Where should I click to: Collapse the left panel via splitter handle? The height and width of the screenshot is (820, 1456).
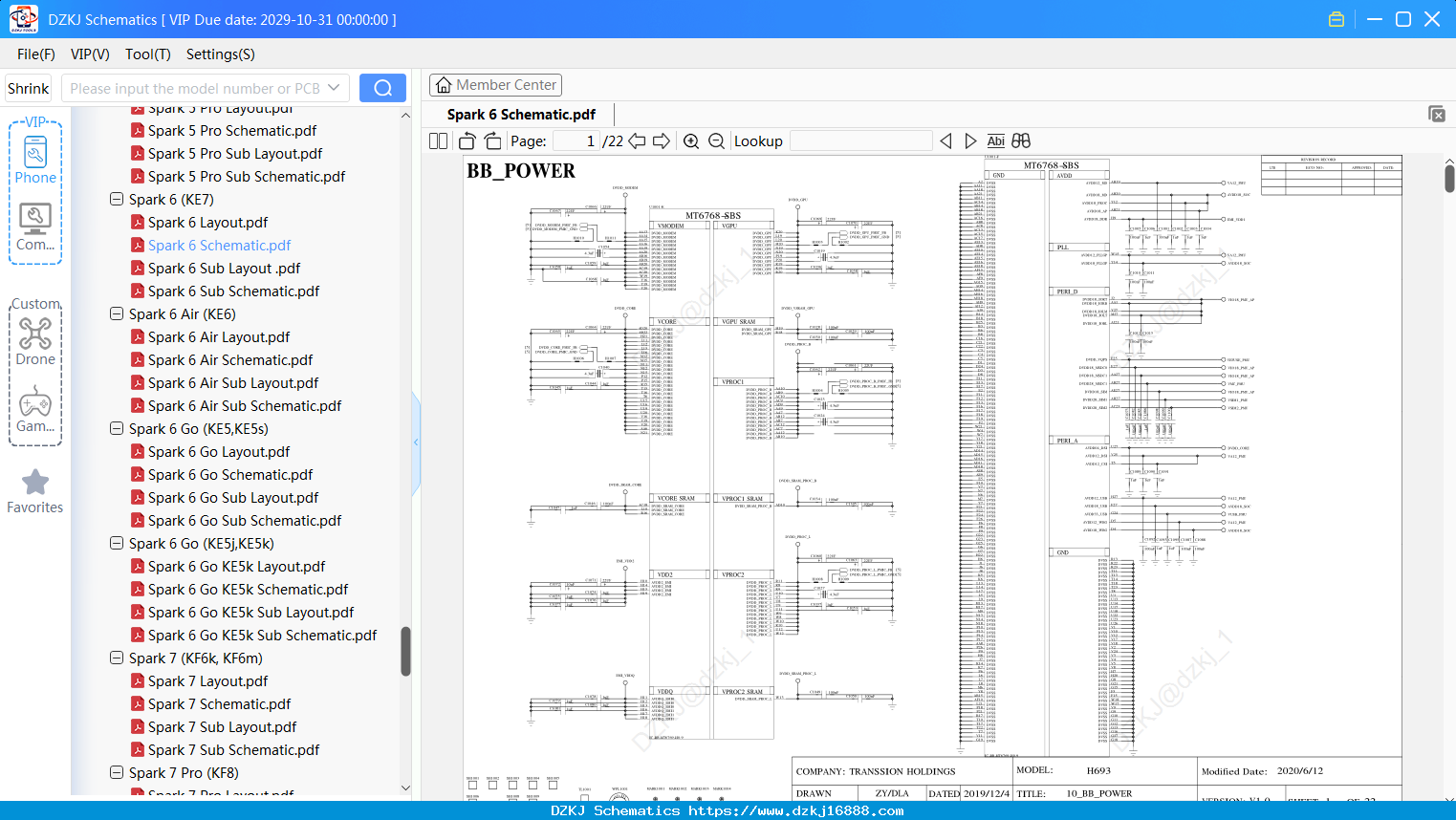click(x=416, y=442)
